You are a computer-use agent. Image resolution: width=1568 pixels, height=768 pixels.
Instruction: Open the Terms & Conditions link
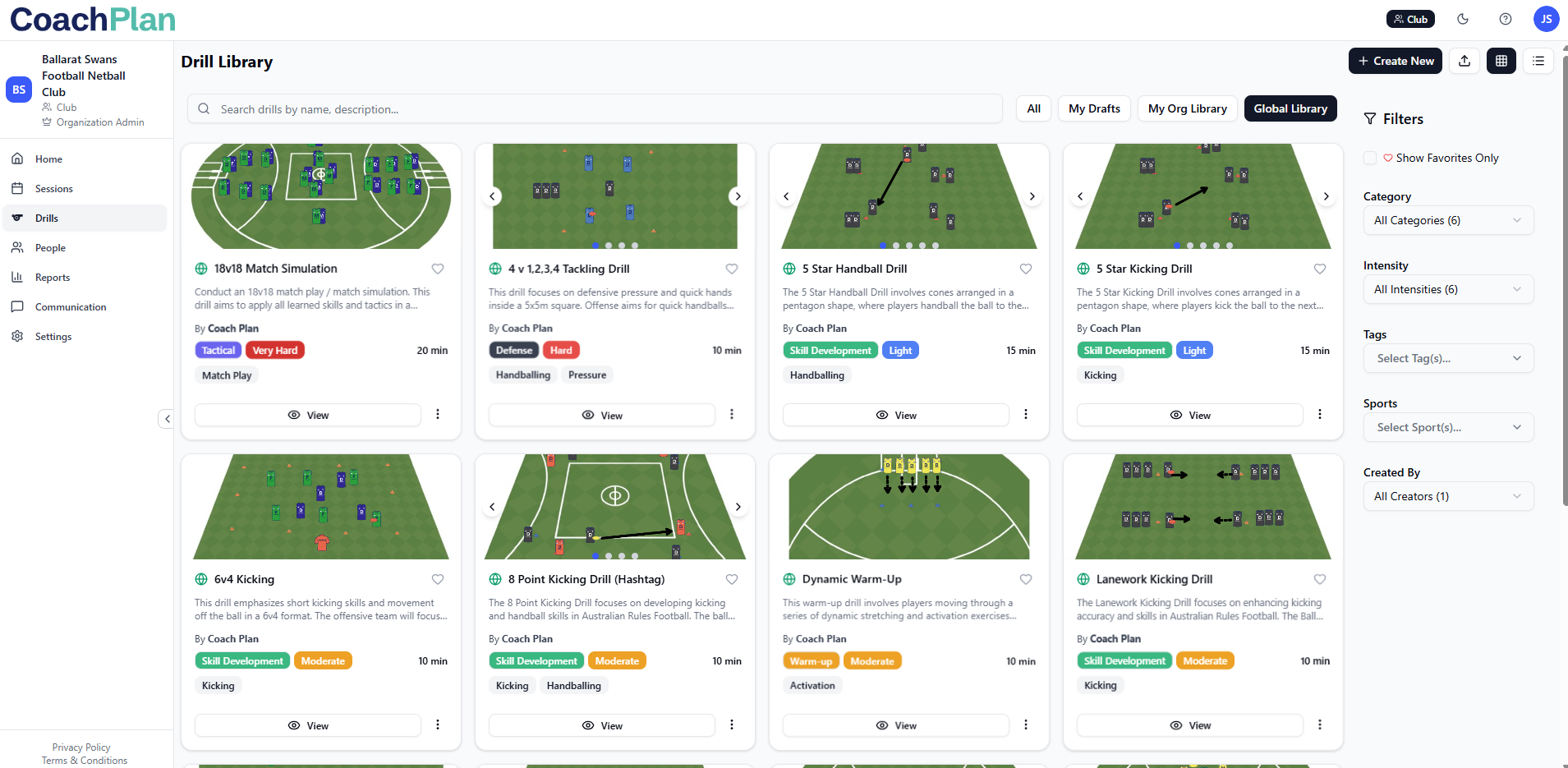point(85,761)
